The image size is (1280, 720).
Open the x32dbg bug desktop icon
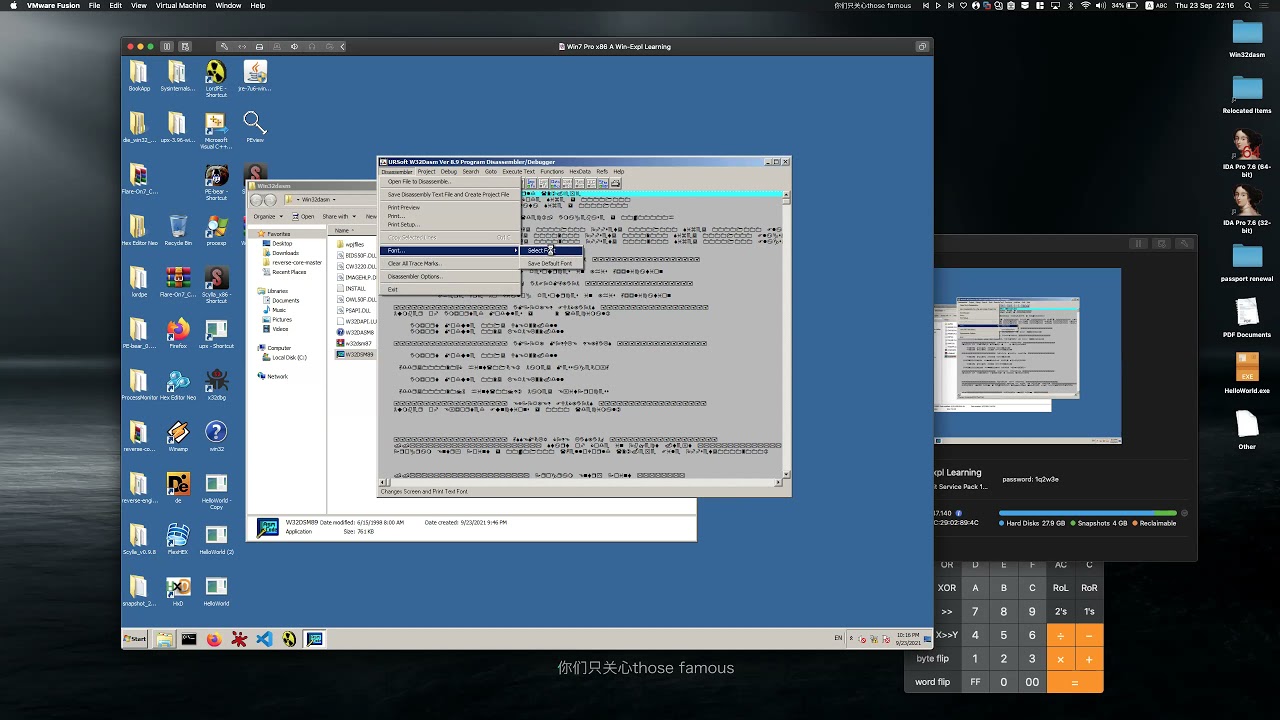pyautogui.click(x=216, y=384)
